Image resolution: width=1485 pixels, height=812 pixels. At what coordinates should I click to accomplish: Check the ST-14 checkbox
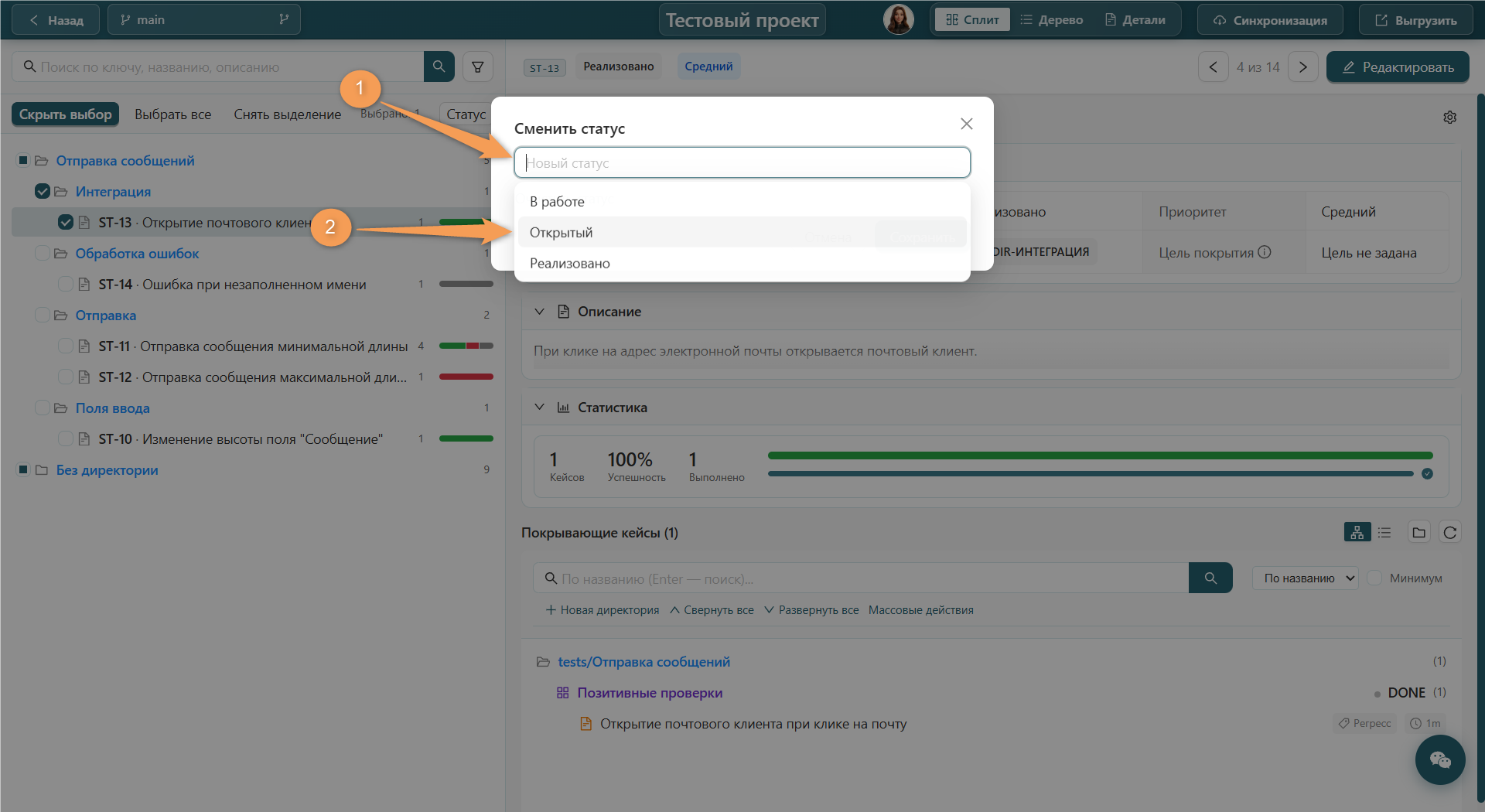tap(66, 285)
